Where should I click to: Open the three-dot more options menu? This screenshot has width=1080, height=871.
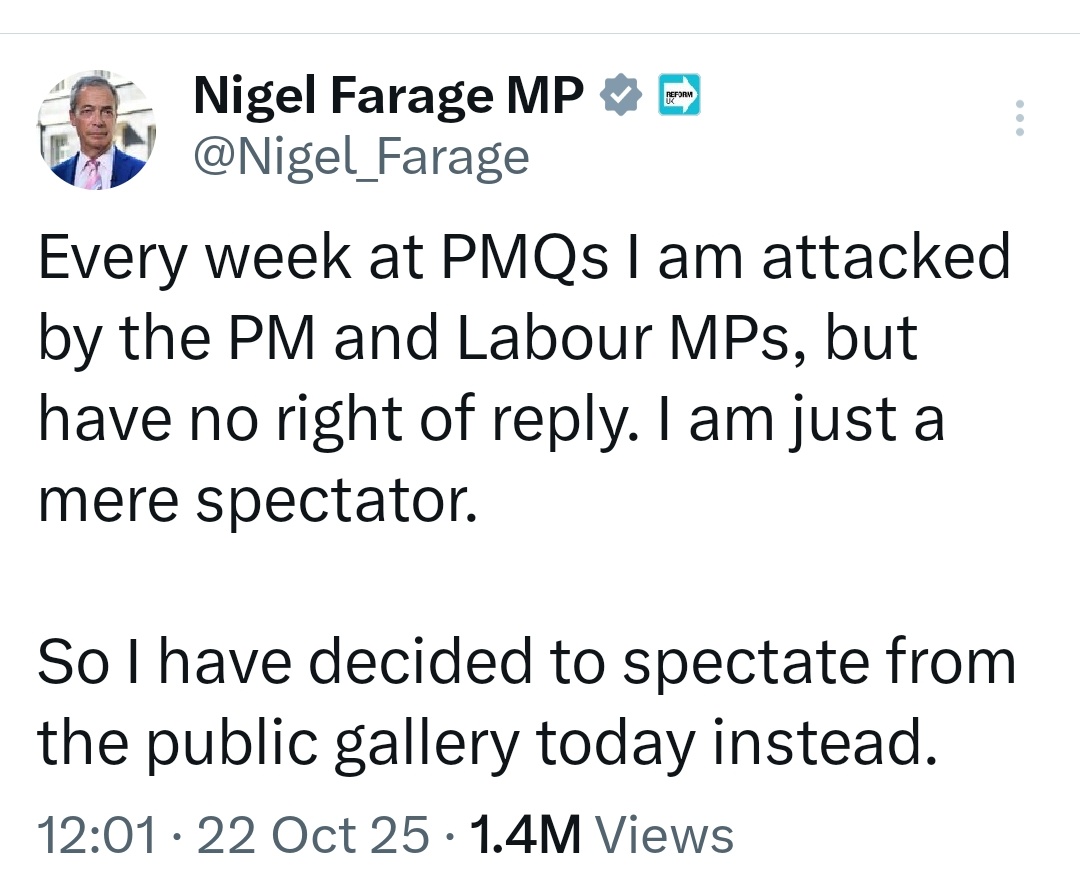point(1019,118)
